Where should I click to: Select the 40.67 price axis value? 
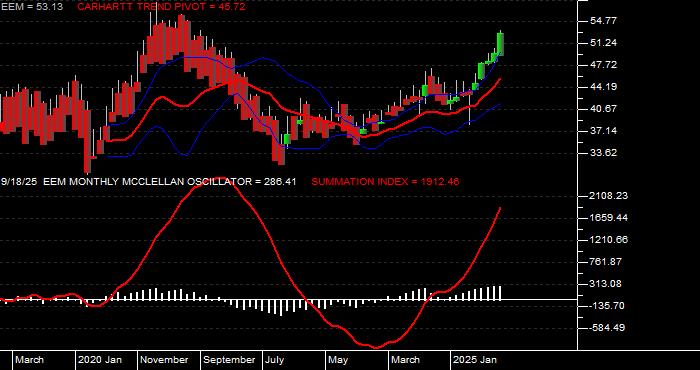tap(603, 108)
